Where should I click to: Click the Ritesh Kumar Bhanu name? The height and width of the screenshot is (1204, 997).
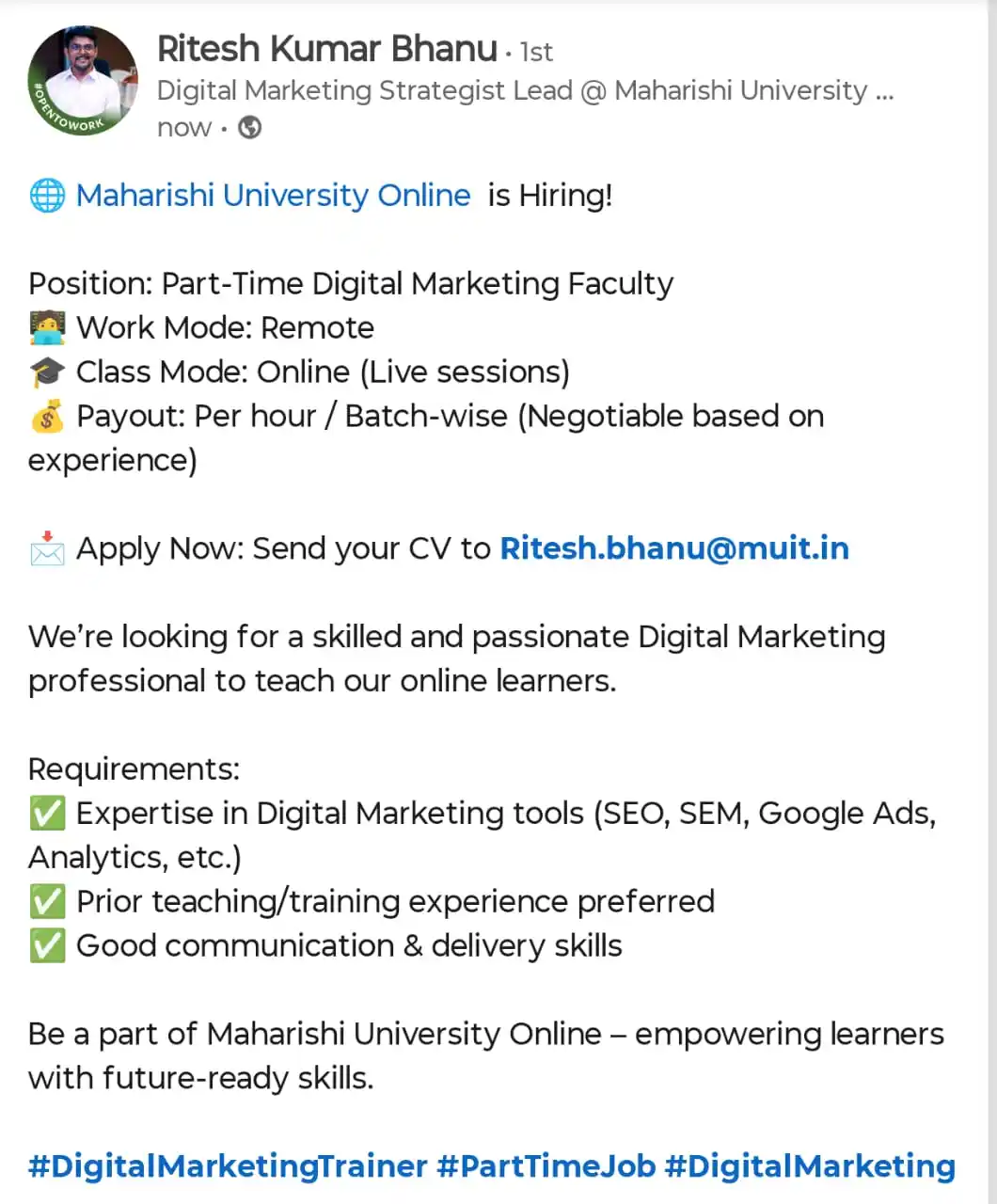click(327, 48)
